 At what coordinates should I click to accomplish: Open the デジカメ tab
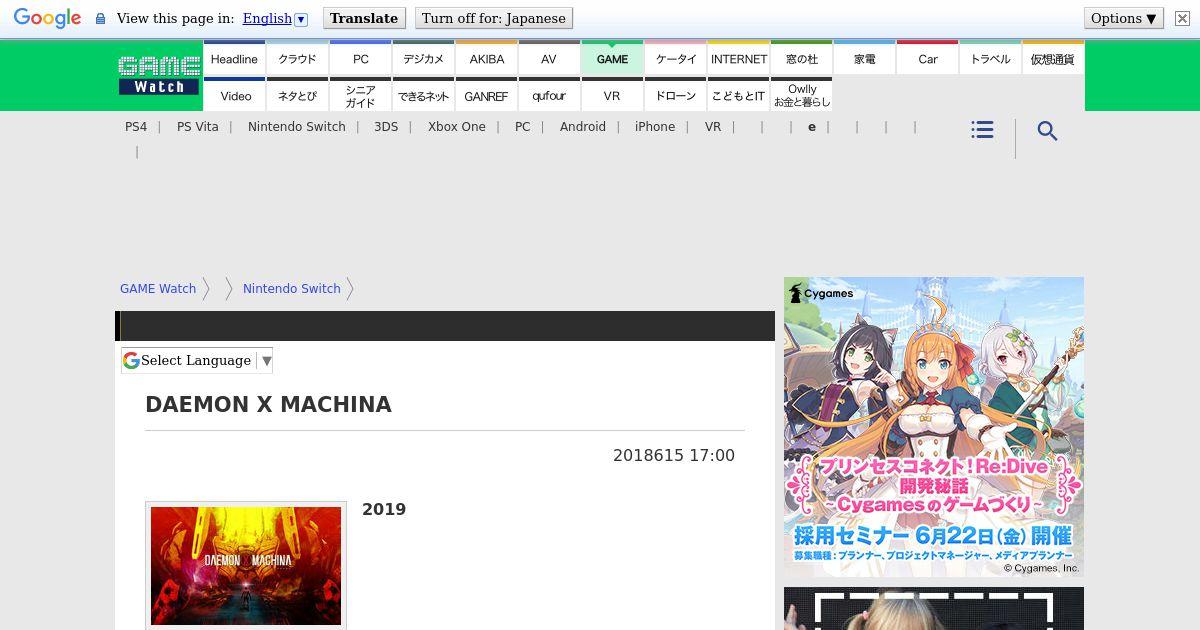click(423, 59)
